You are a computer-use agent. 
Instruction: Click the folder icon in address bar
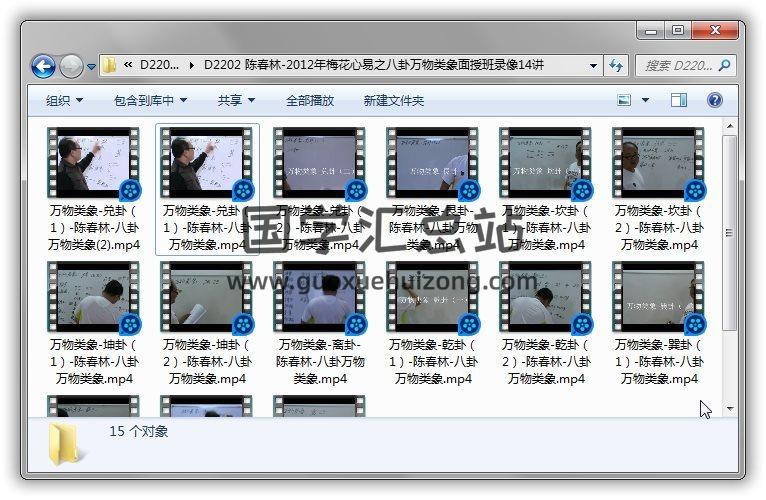110,65
